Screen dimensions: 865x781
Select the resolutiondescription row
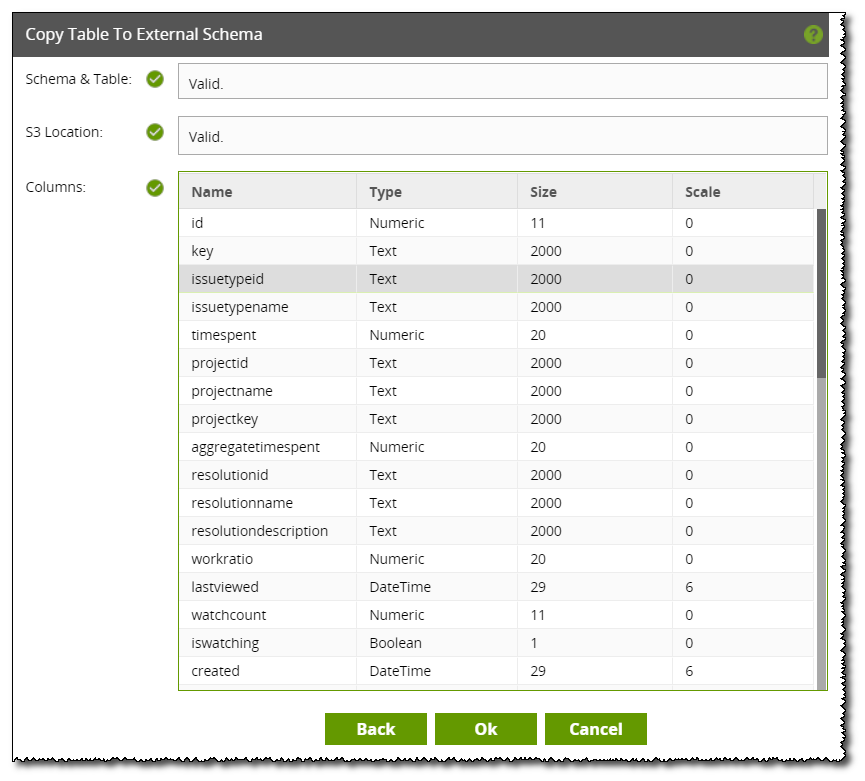(x=496, y=531)
